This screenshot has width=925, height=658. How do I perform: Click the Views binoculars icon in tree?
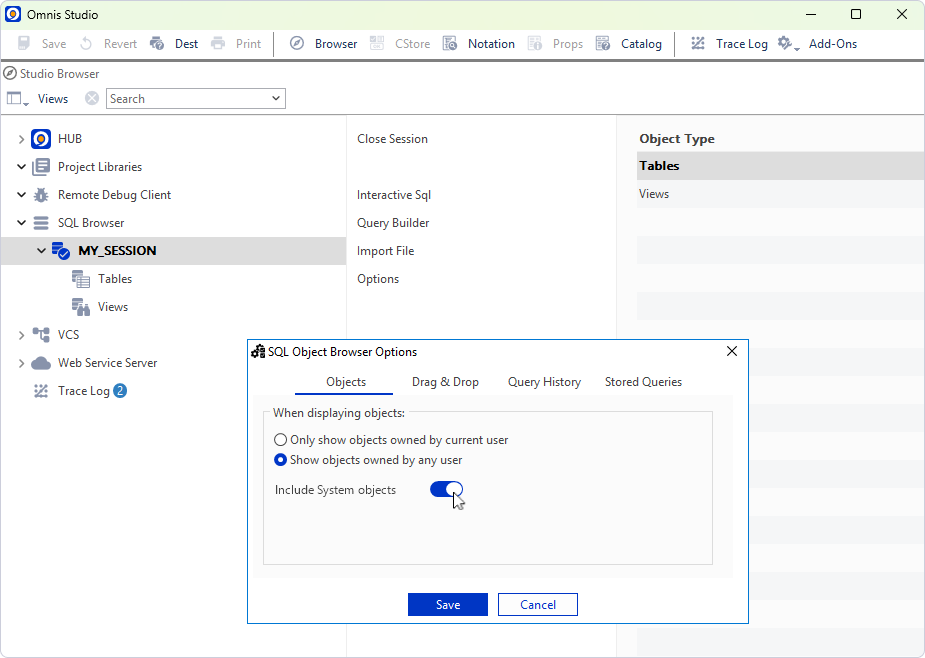pyautogui.click(x=81, y=307)
